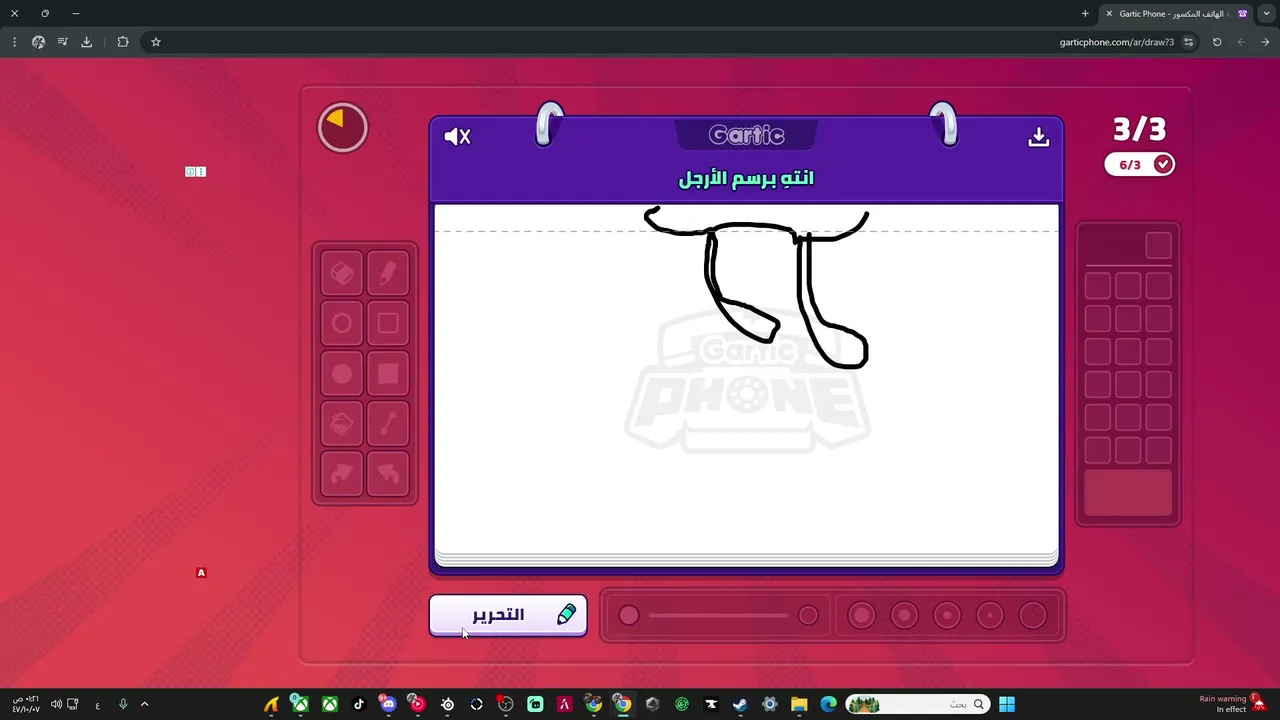Reload the page with the refresh icon
Screen dimensions: 1280x720
(x=1217, y=42)
